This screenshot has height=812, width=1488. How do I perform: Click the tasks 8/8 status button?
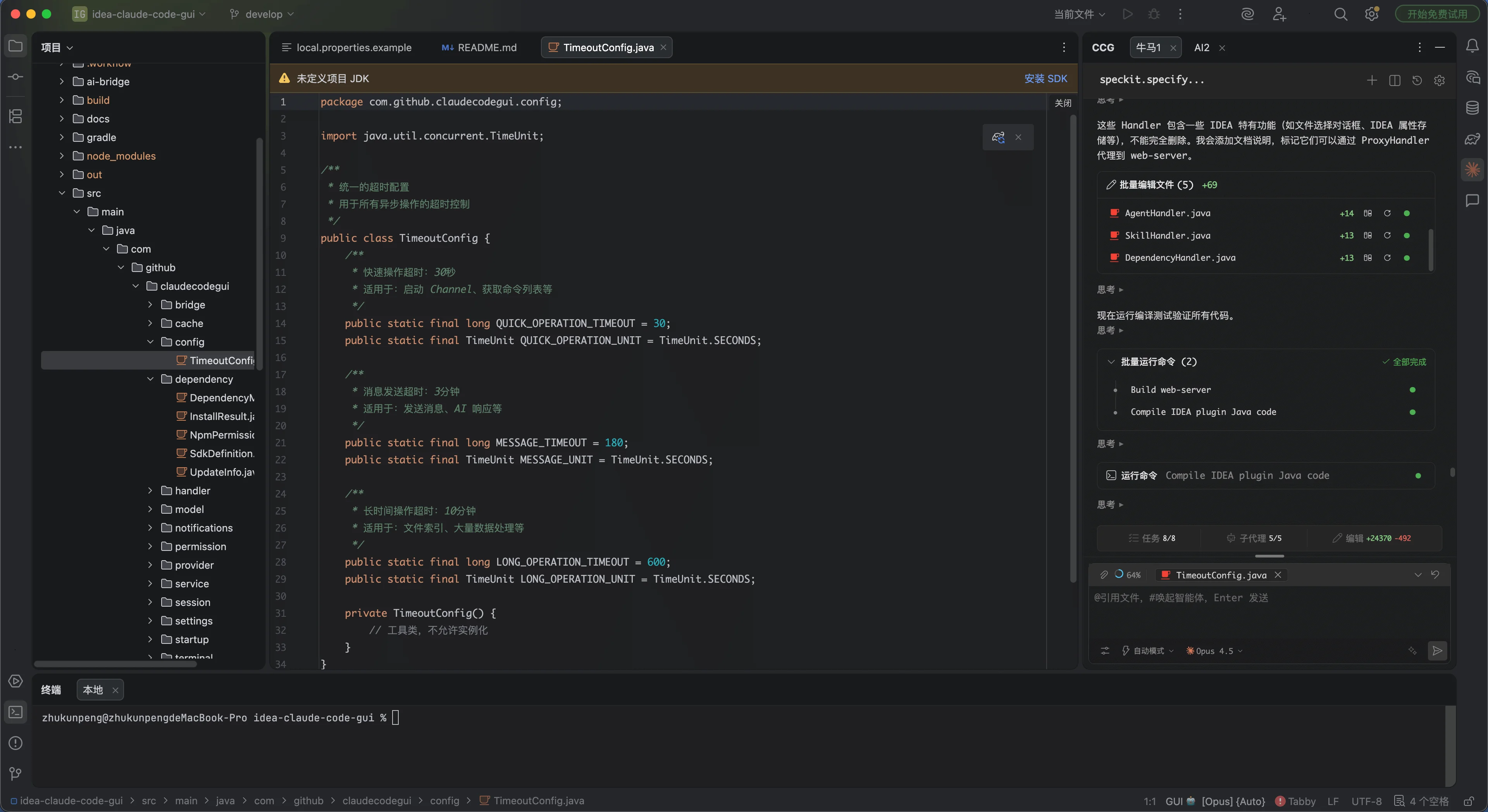click(1152, 538)
